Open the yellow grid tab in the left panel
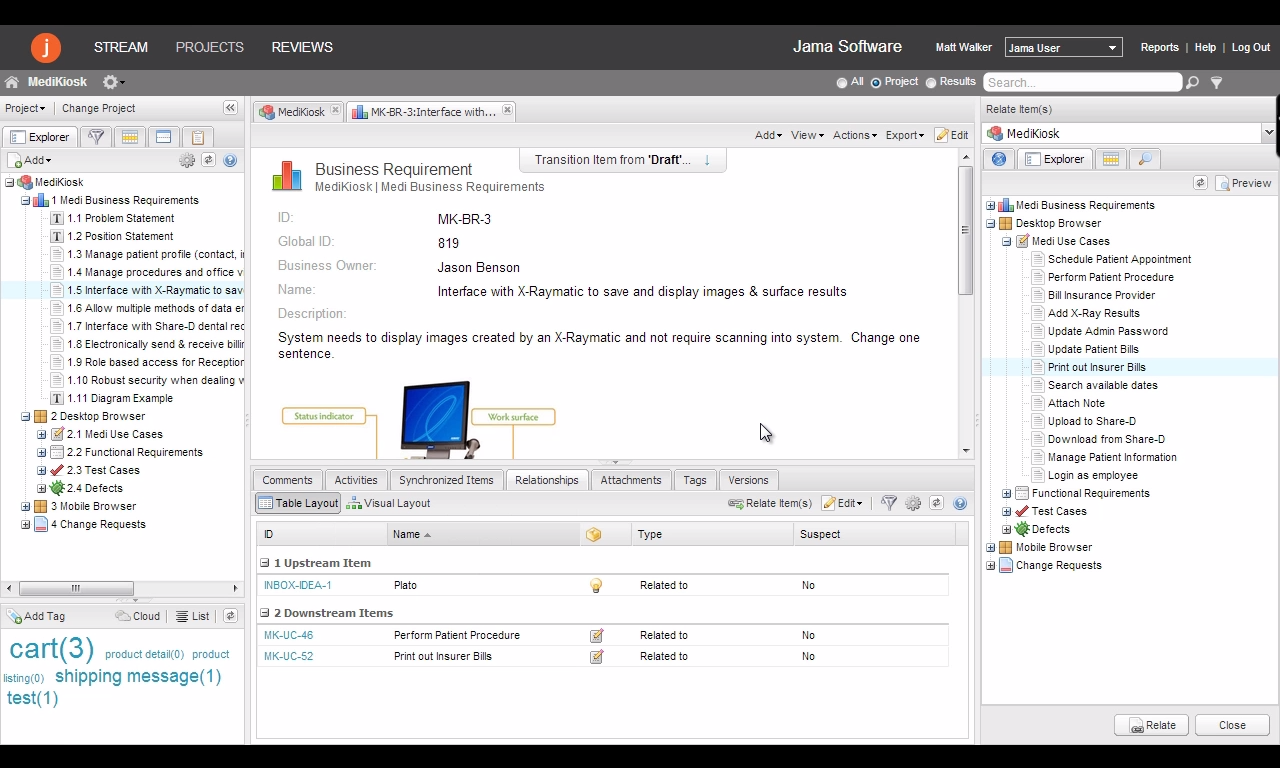The height and width of the screenshot is (768, 1280). 130,137
